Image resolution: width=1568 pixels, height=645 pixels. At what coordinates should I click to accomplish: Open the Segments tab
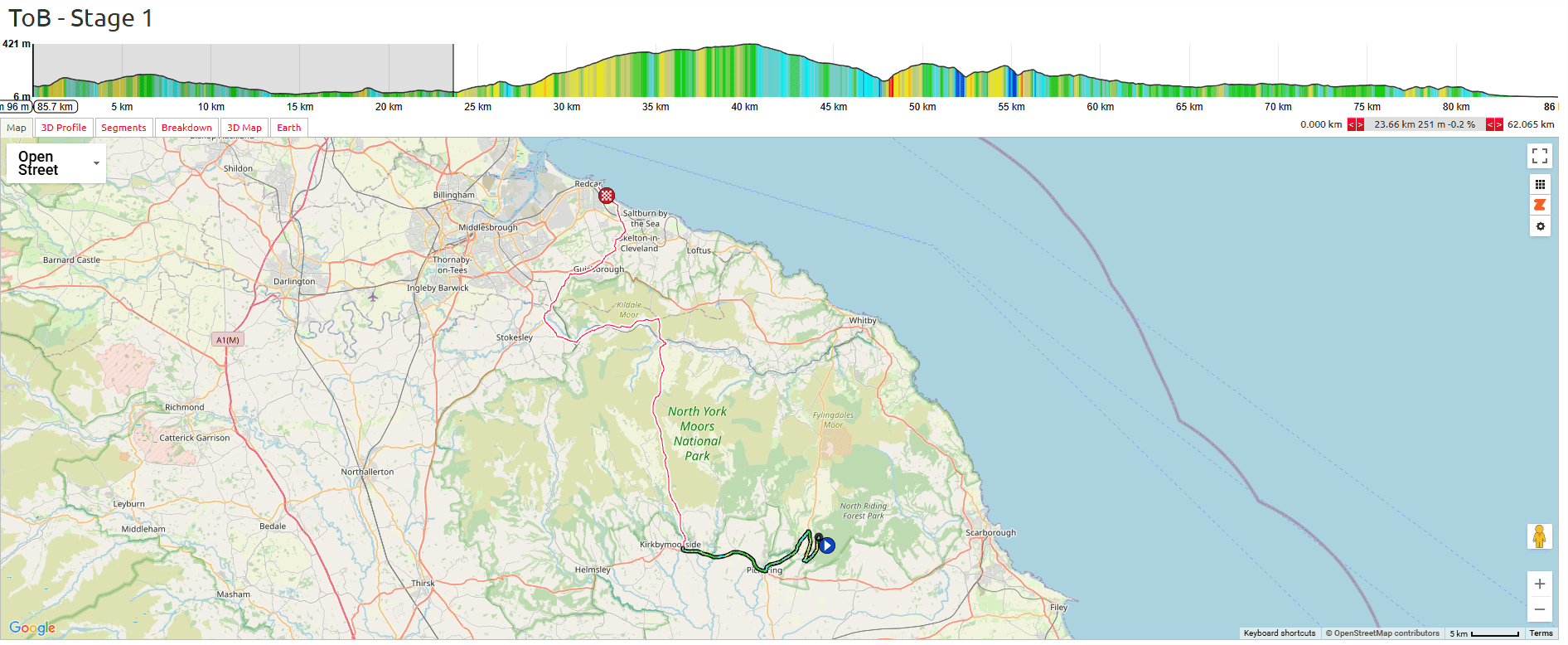pos(123,128)
